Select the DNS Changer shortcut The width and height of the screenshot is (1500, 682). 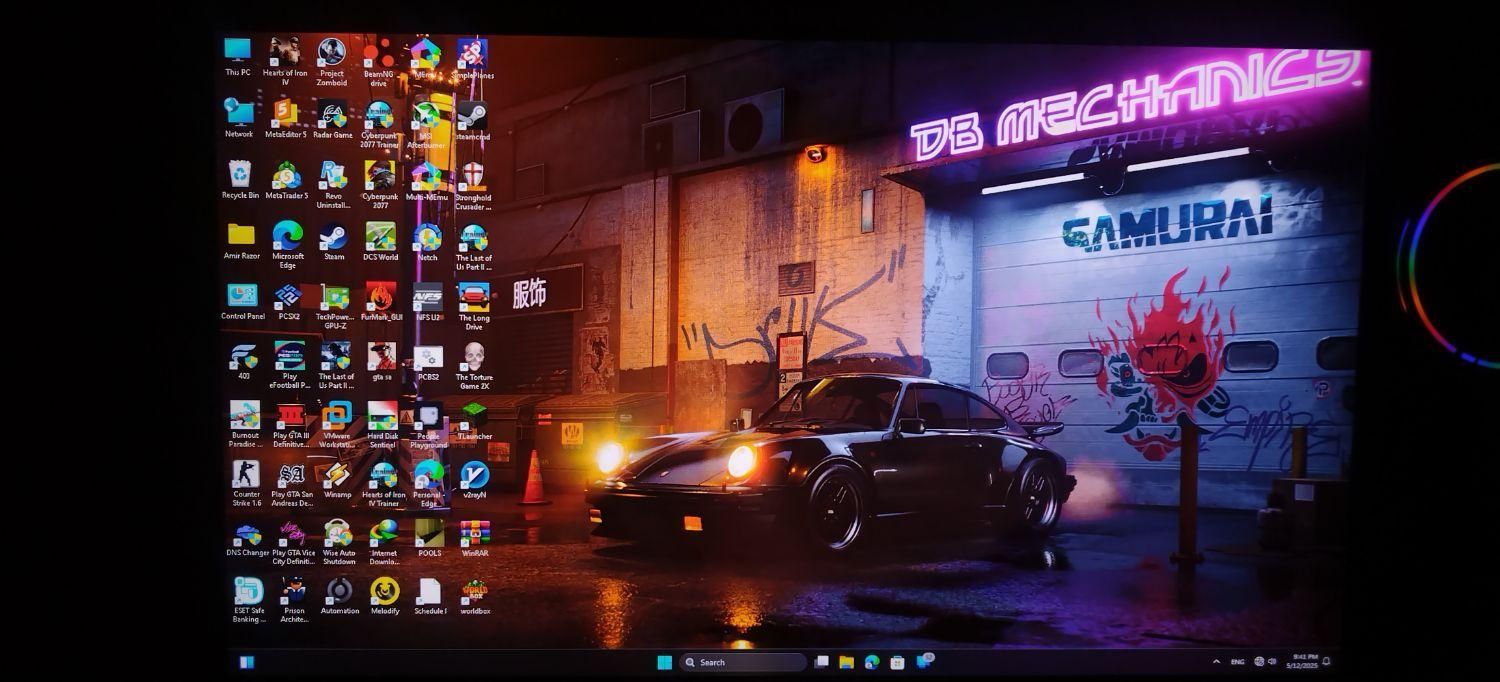point(247,538)
